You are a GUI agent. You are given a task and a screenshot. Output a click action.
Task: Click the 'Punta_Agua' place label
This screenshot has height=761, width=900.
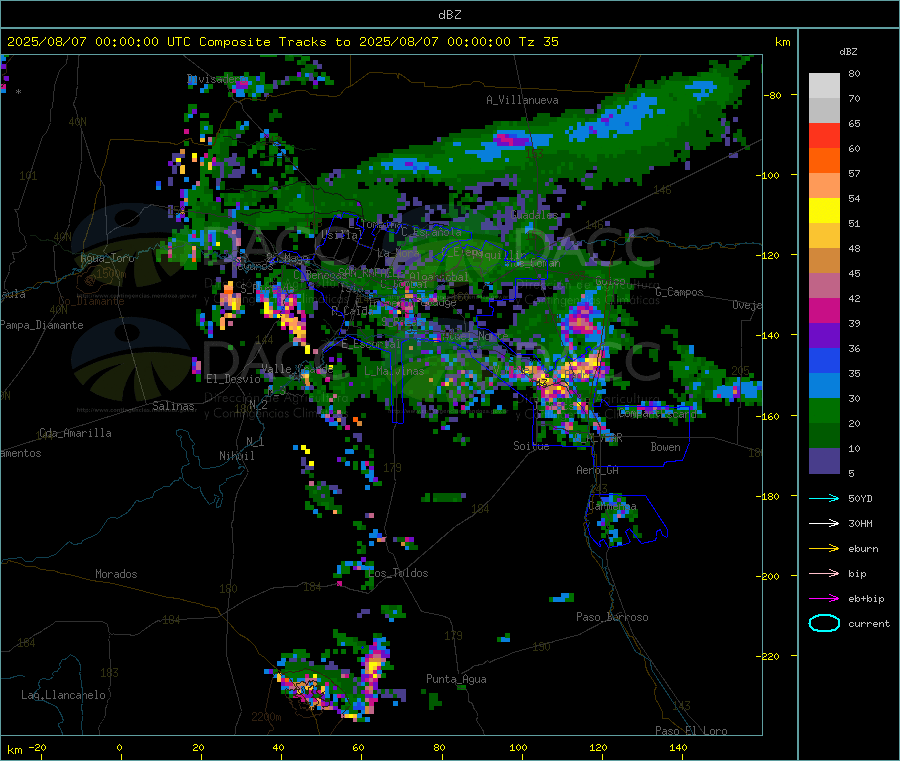[x=456, y=679]
